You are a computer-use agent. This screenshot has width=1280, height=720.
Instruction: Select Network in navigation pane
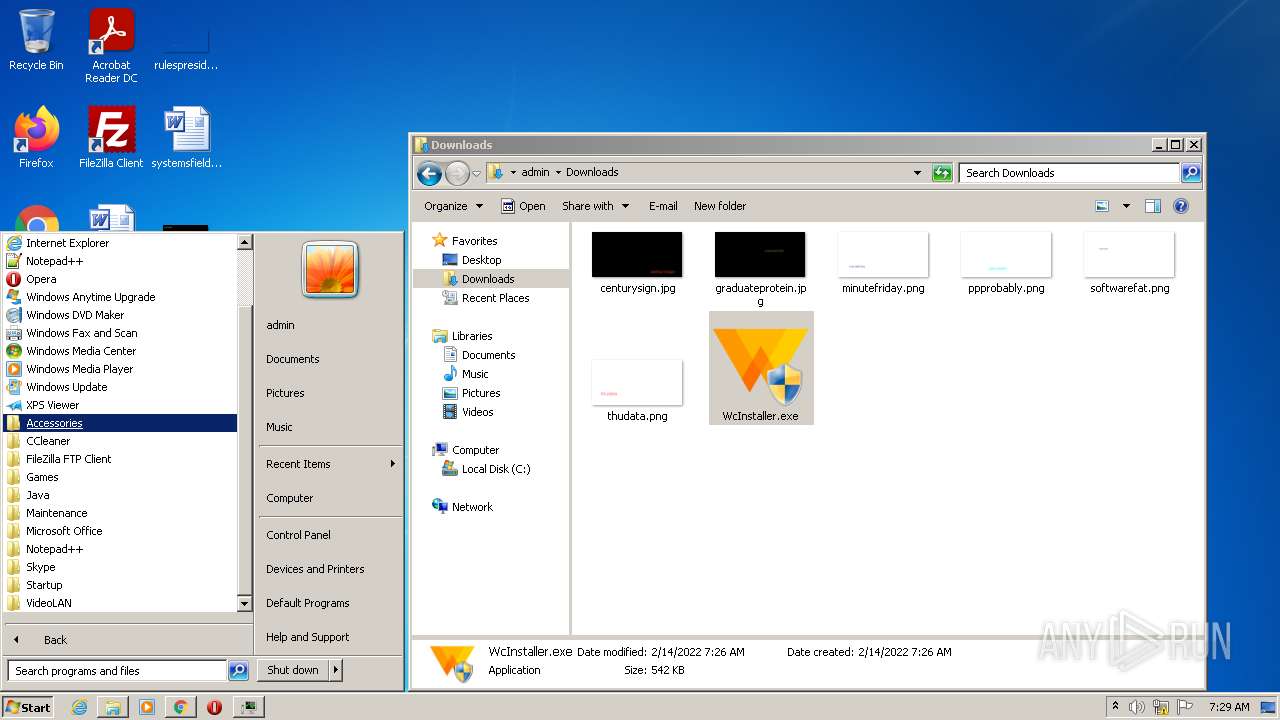472,507
